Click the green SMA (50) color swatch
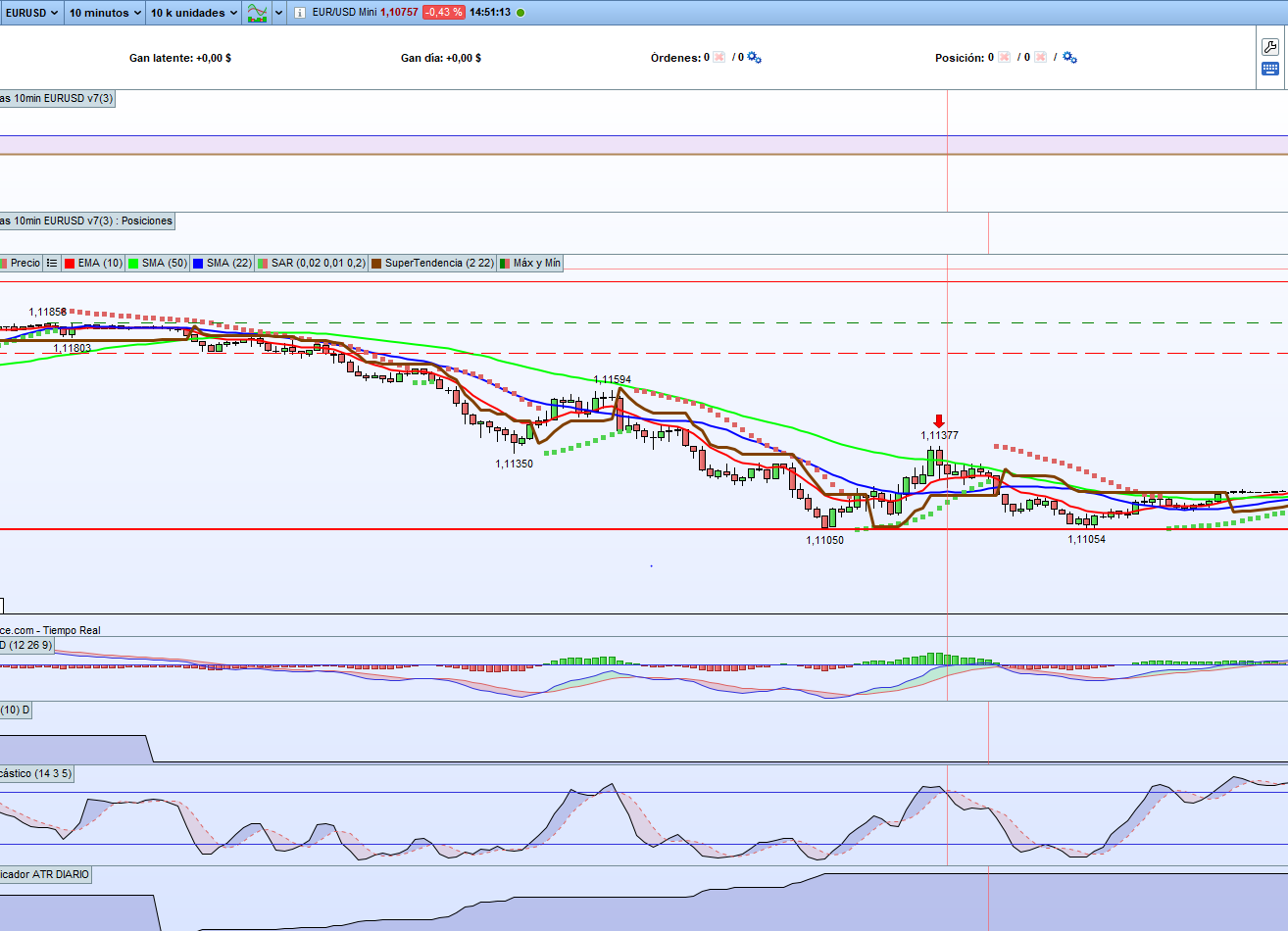Viewport: 1288px width, 931px height. pyautogui.click(x=134, y=263)
